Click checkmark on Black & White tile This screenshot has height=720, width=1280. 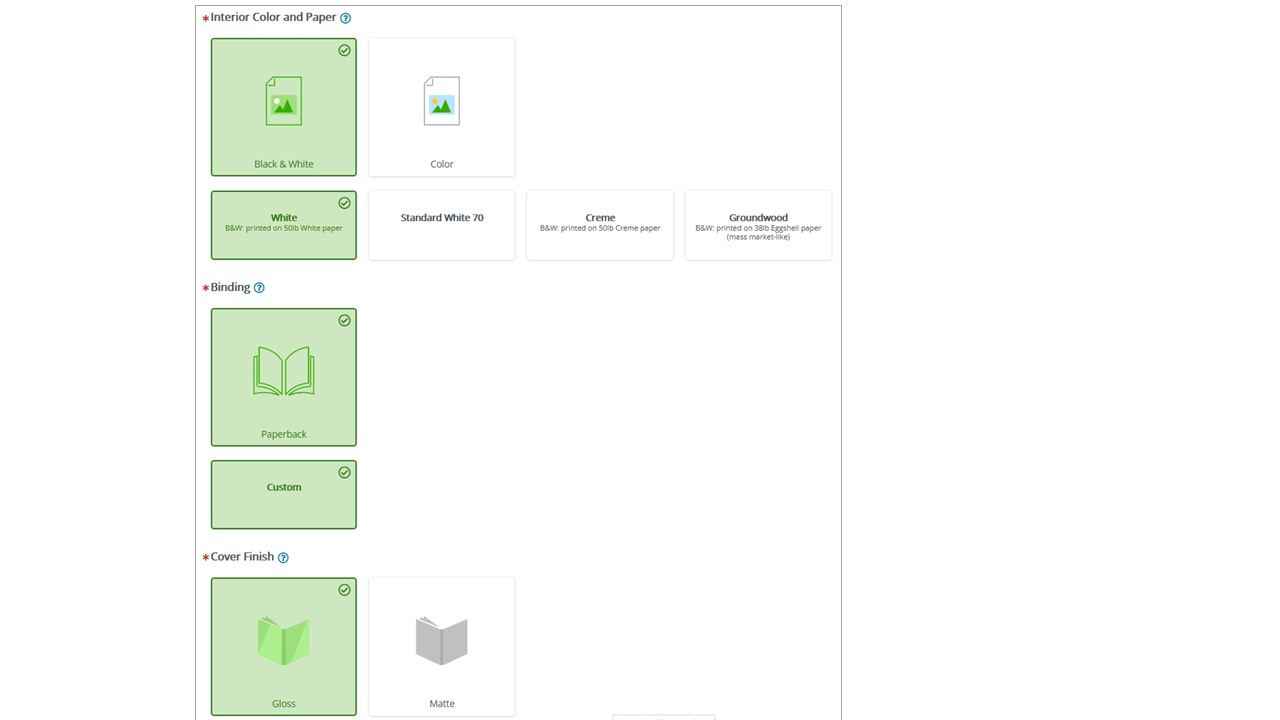tap(344, 50)
